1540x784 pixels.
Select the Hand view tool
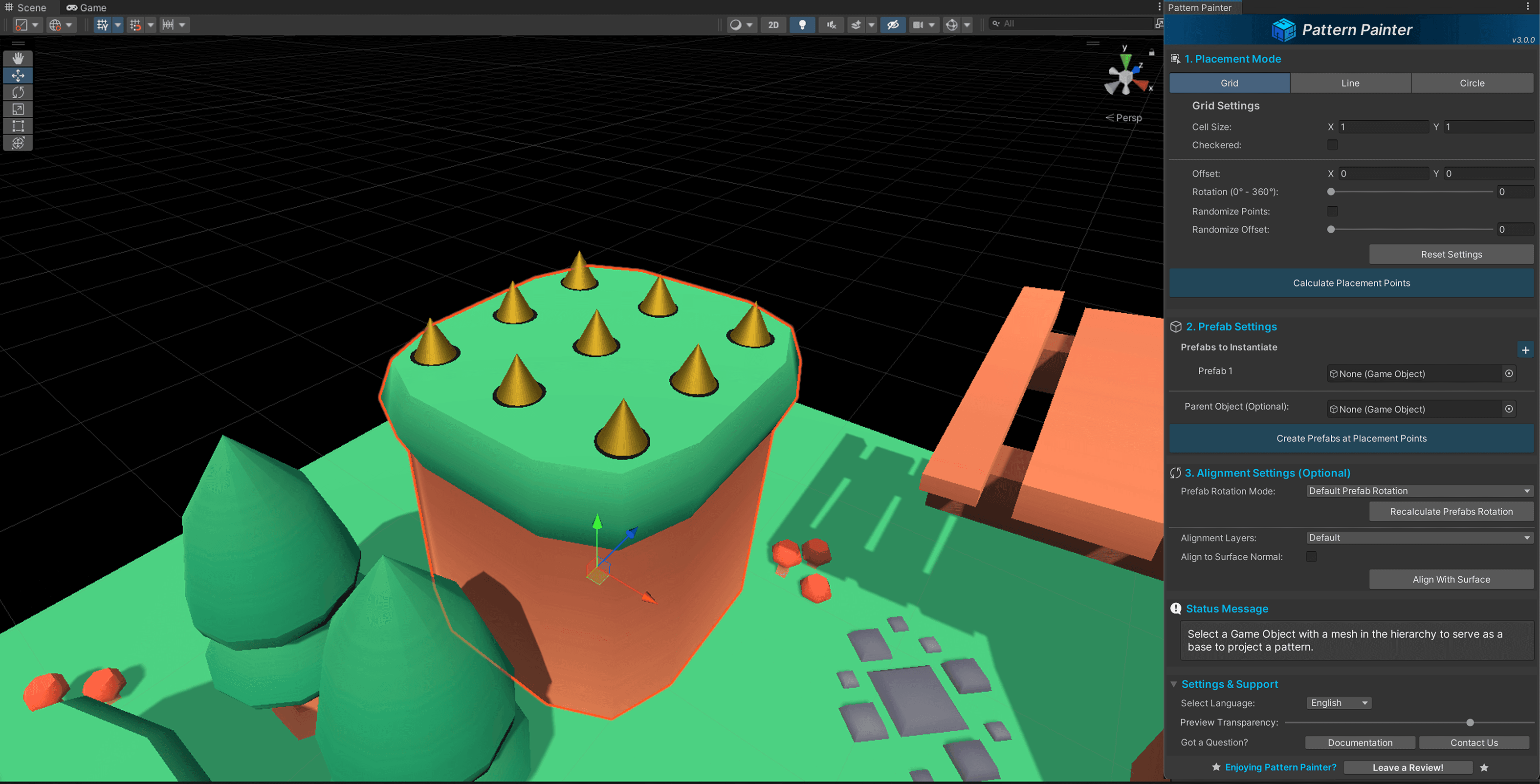(x=18, y=59)
